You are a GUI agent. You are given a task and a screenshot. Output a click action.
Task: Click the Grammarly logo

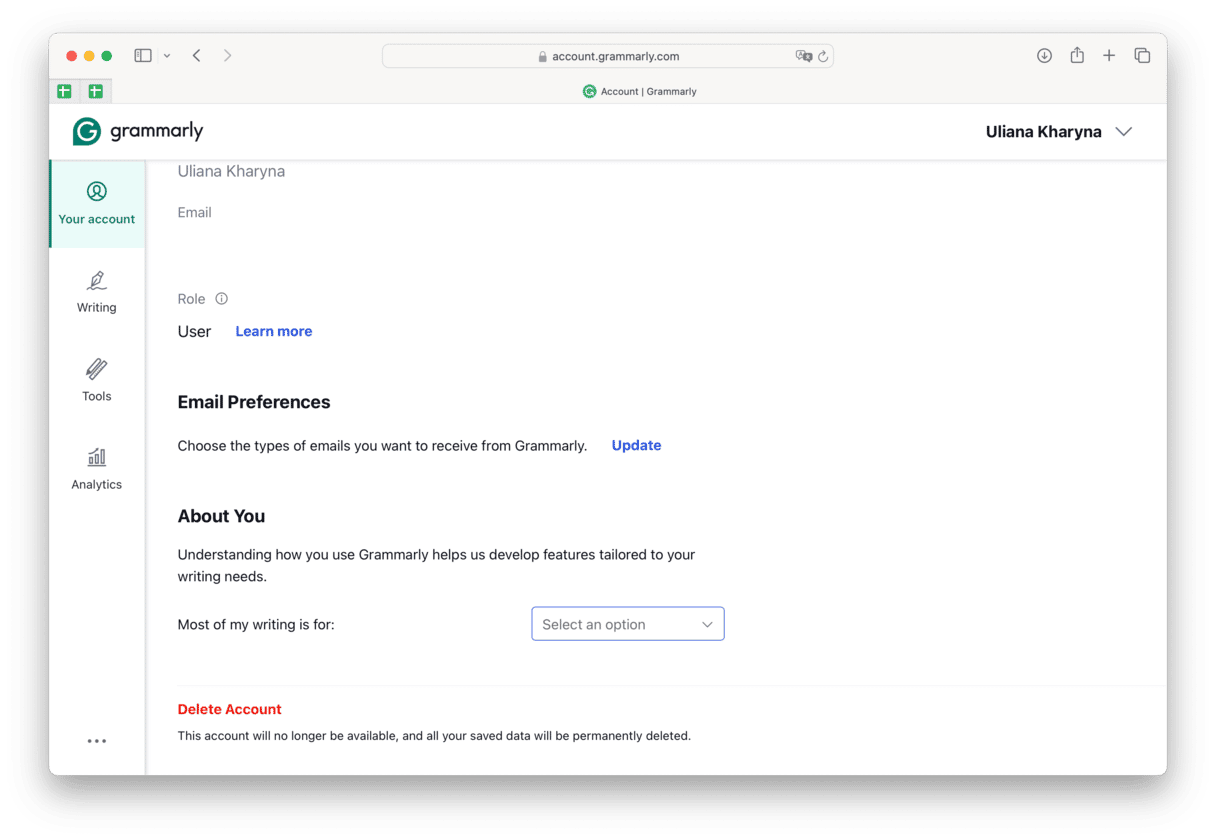coord(138,131)
